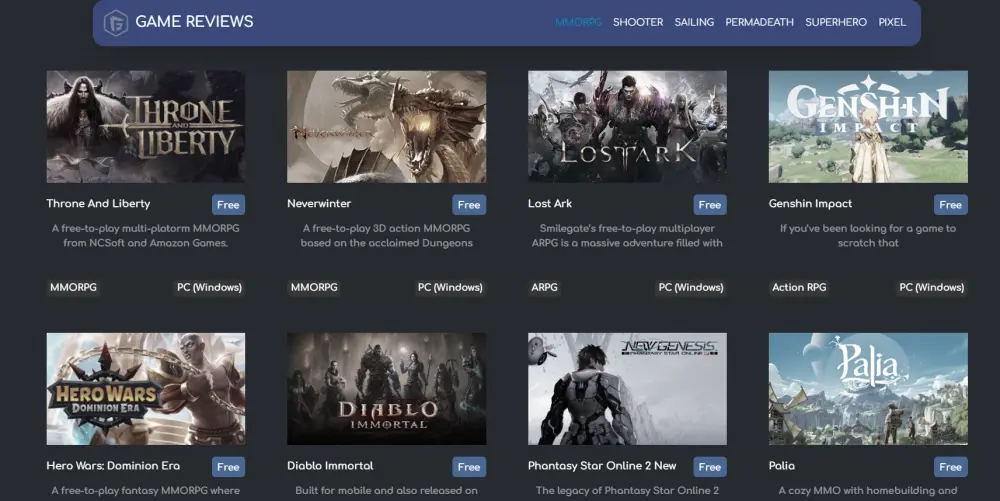Click the Throne And Liberty description text
This screenshot has height=501, width=1000.
pos(145,235)
